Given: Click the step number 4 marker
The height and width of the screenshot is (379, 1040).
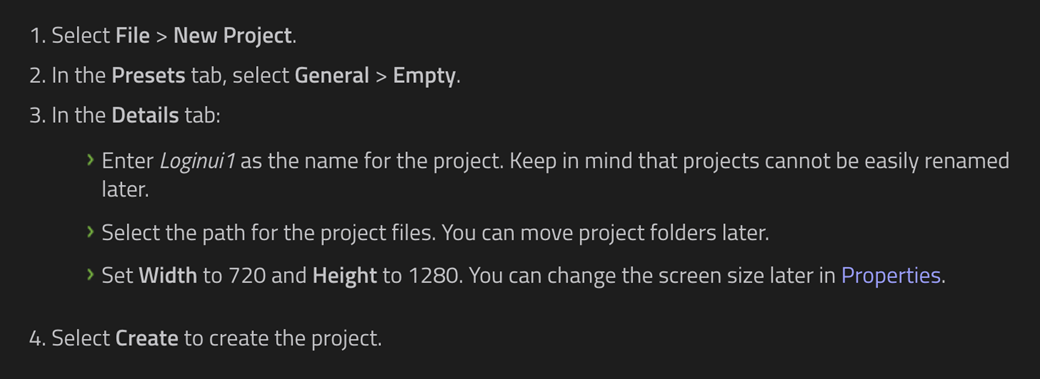Looking at the screenshot, I should tap(37, 339).
